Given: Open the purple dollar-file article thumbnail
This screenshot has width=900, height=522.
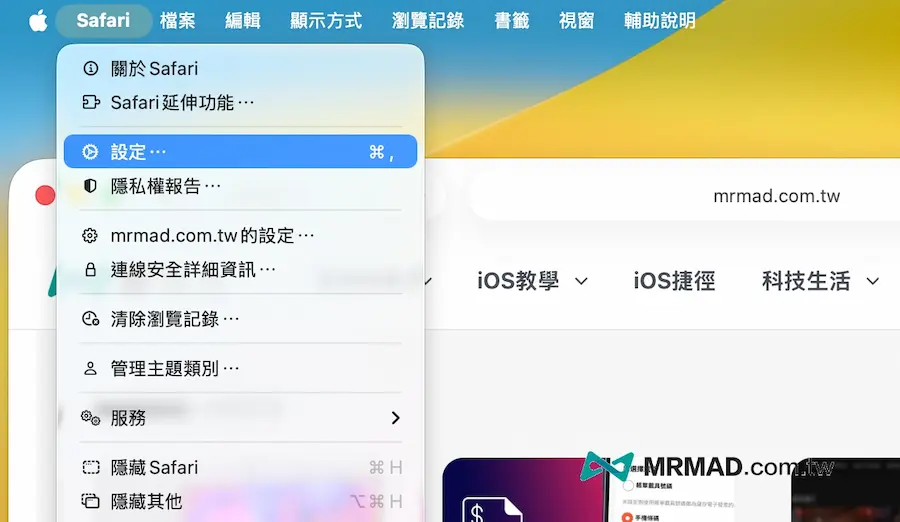Looking at the screenshot, I should tap(523, 490).
